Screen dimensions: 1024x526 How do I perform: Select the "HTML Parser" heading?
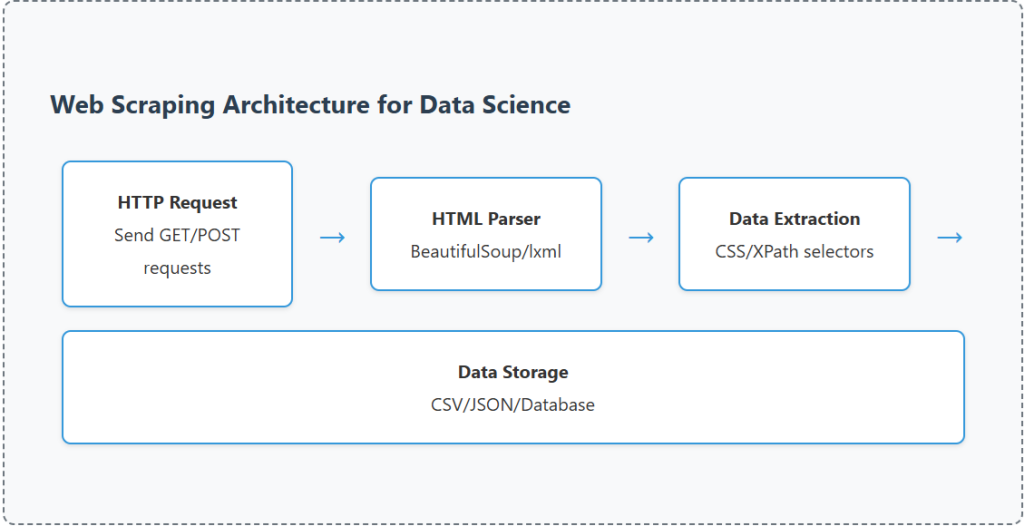point(486,218)
